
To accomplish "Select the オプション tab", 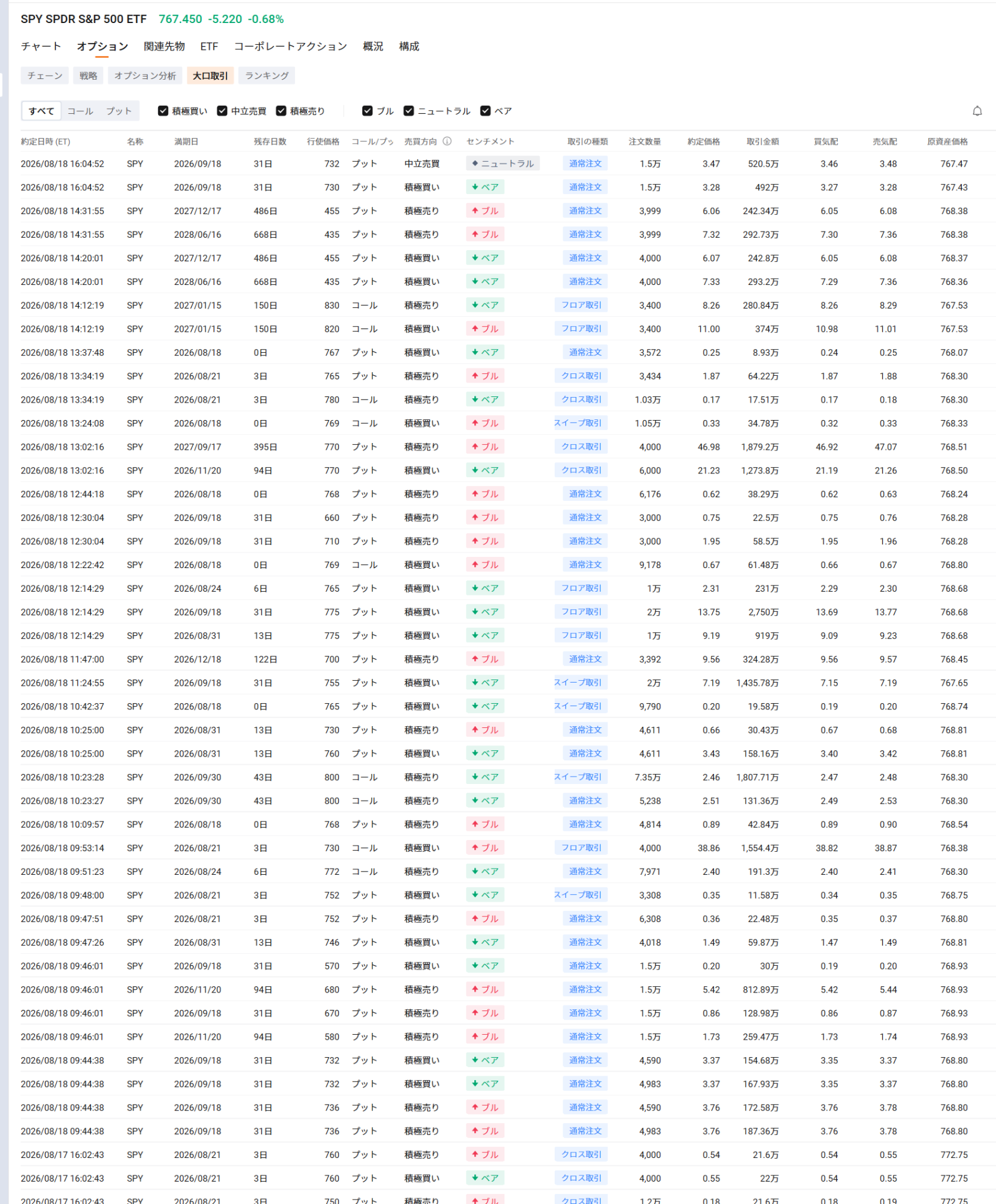I will (102, 46).
